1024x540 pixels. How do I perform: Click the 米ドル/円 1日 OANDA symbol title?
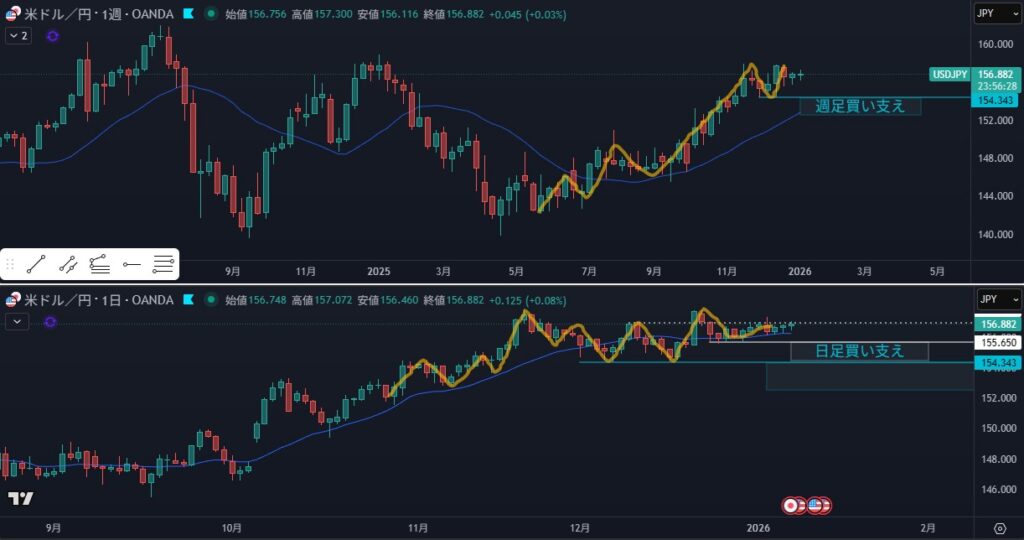coord(98,300)
